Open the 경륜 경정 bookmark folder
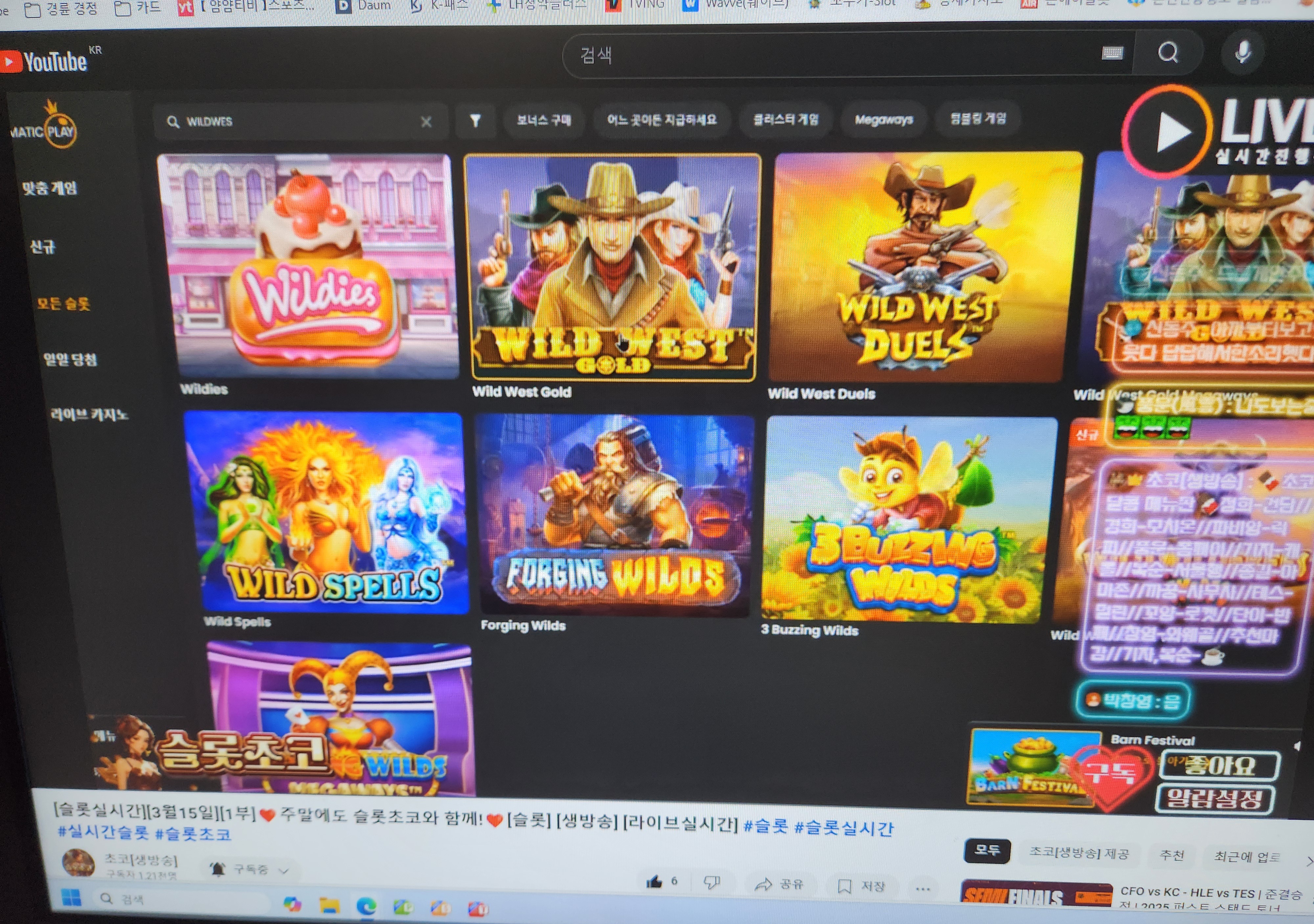The image size is (1314, 924). [x=61, y=9]
